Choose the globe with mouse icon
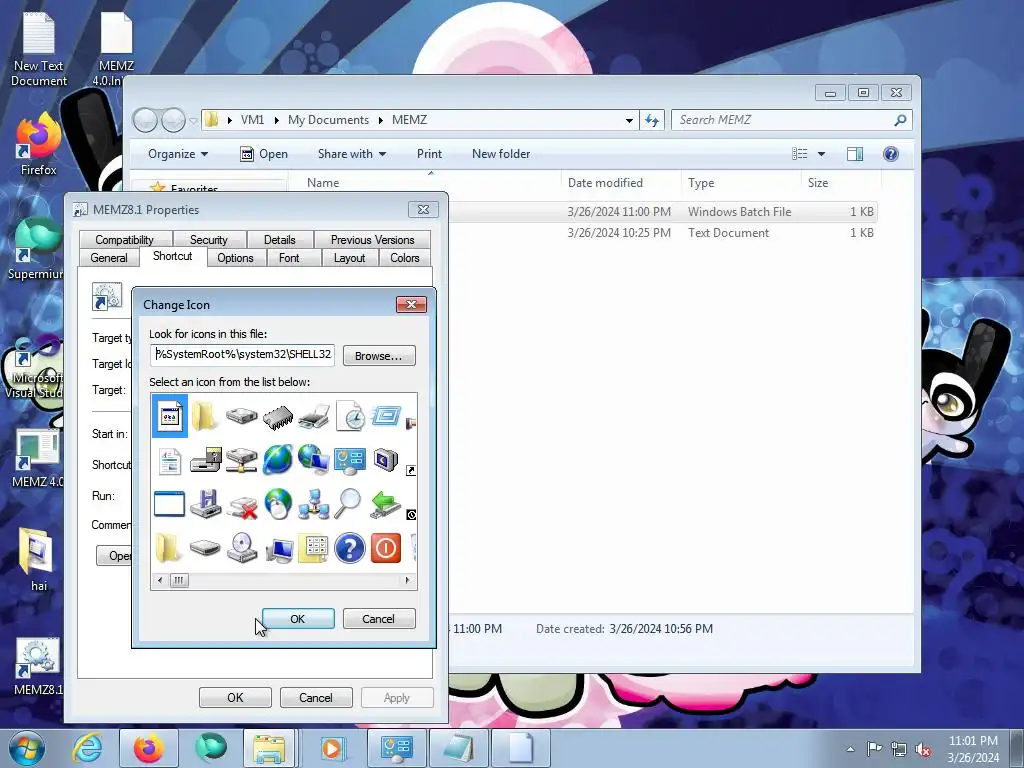 click(278, 504)
